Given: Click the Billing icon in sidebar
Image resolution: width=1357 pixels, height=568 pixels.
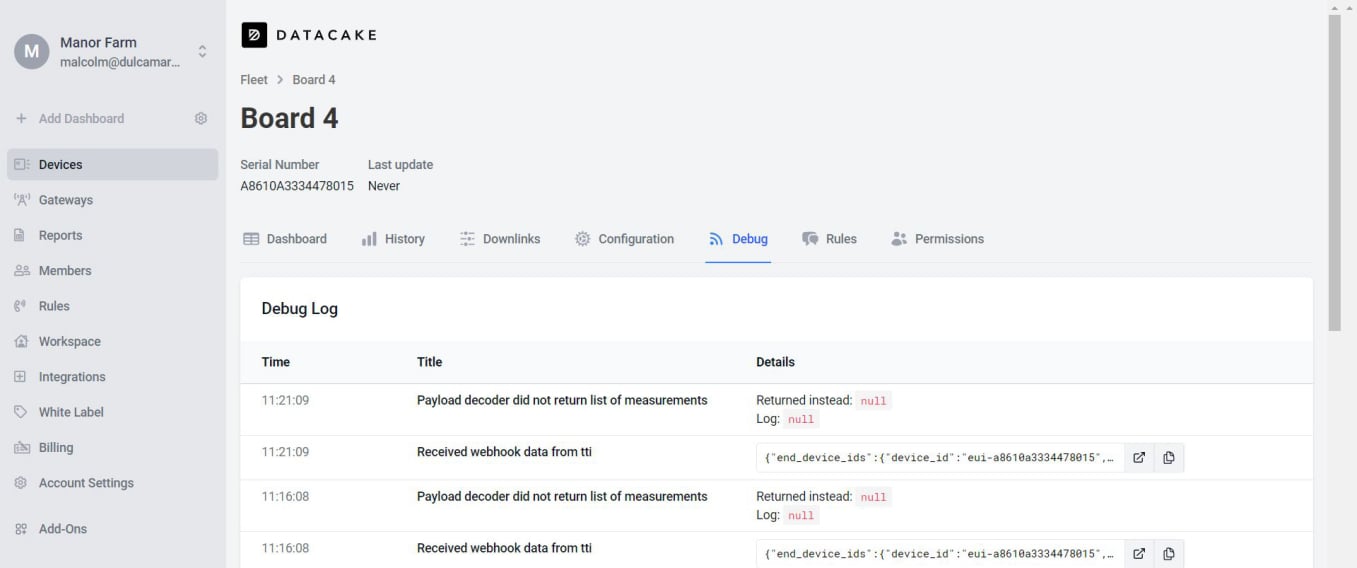Looking at the screenshot, I should (21, 448).
